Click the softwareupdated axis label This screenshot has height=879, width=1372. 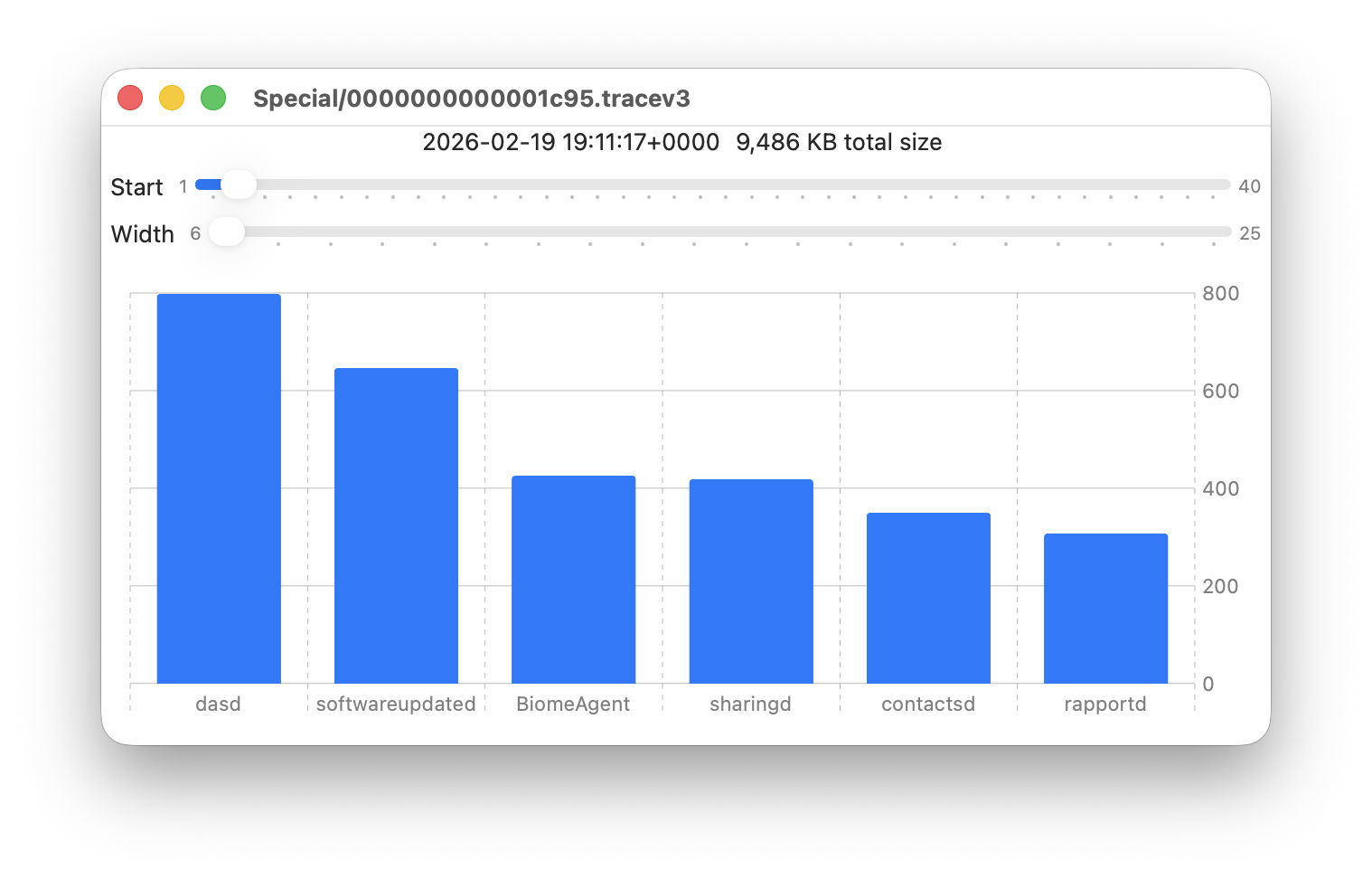pyautogui.click(x=396, y=704)
